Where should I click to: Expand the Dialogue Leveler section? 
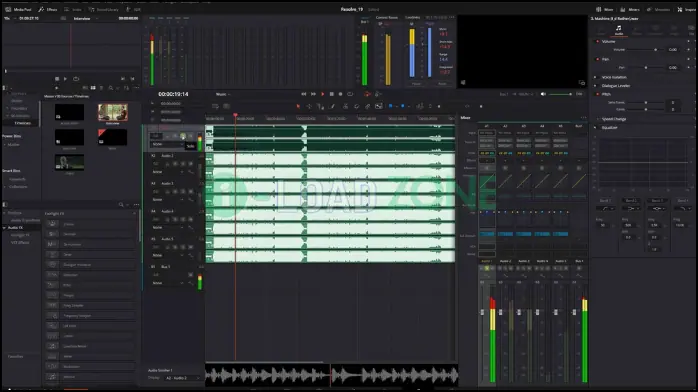tap(616, 86)
